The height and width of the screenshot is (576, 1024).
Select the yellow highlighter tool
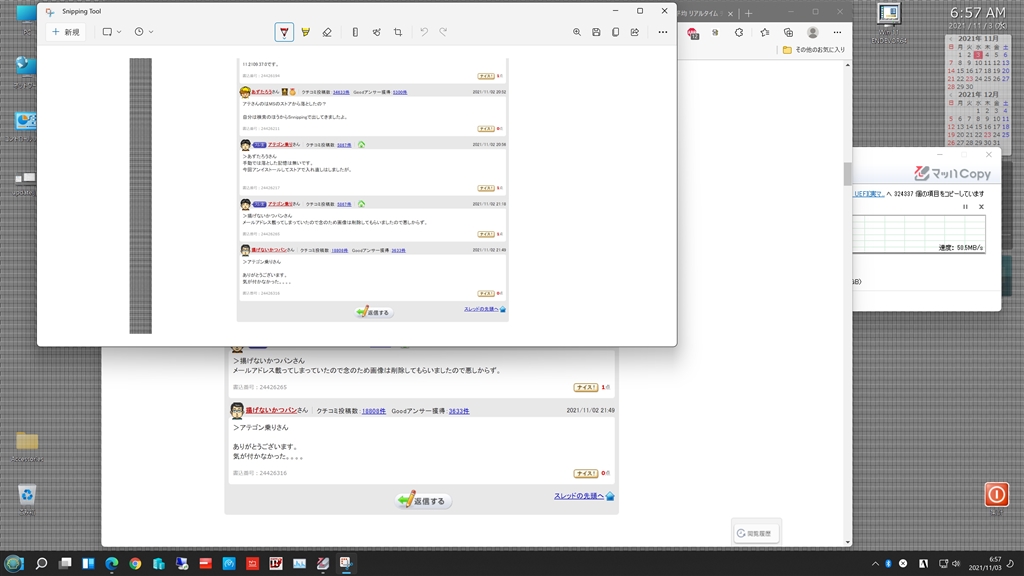[306, 32]
